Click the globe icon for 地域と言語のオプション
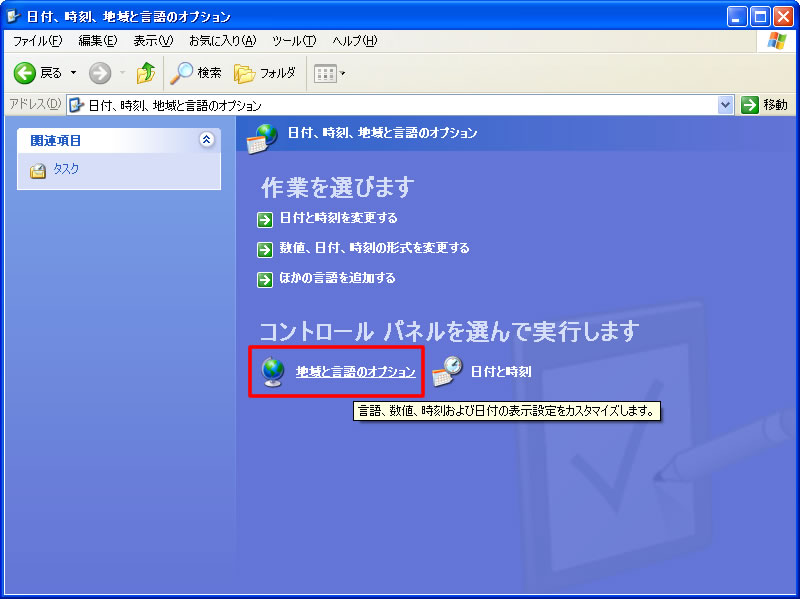Image resolution: width=800 pixels, height=599 pixels. (273, 371)
